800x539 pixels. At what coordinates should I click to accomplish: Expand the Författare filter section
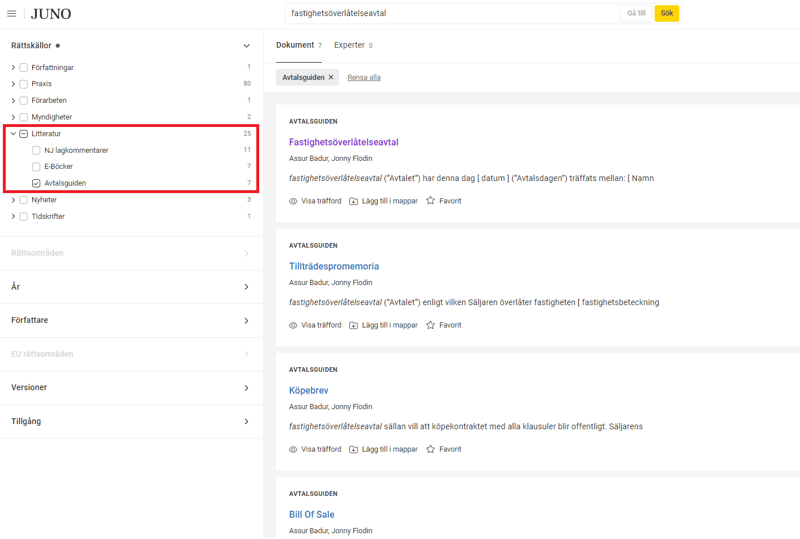[246, 320]
